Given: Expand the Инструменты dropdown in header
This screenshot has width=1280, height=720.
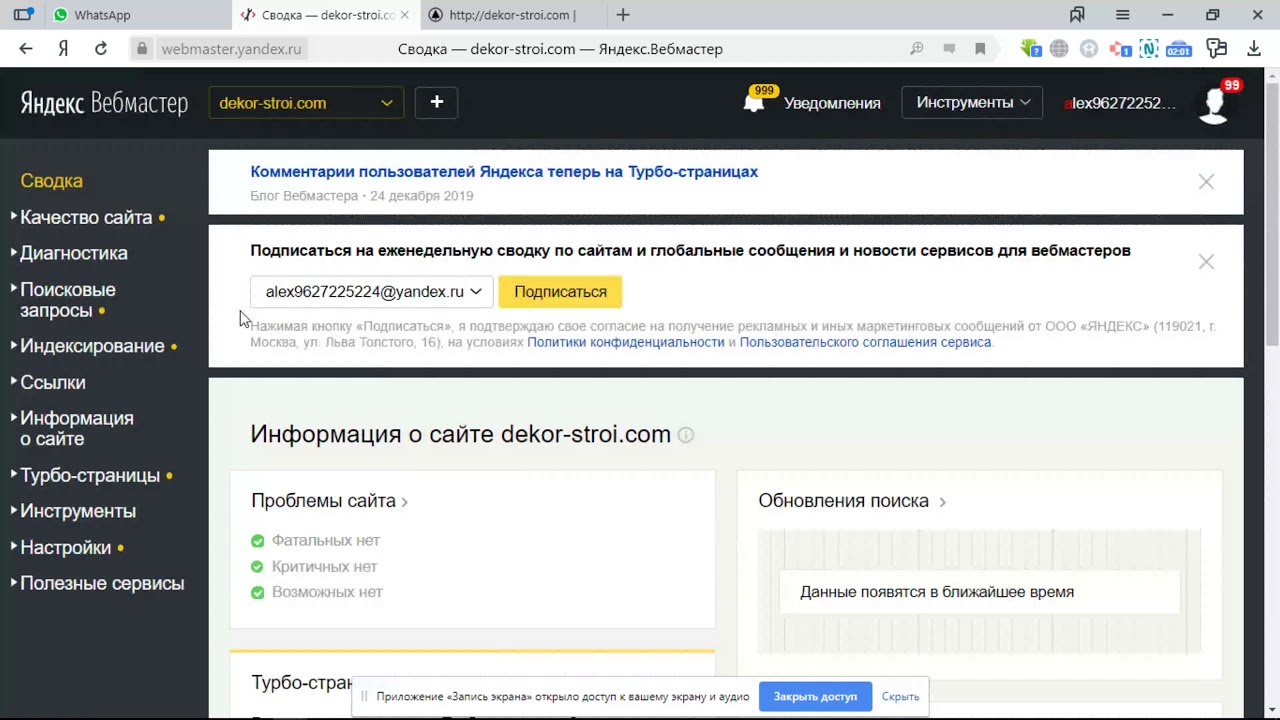Looking at the screenshot, I should 972,103.
